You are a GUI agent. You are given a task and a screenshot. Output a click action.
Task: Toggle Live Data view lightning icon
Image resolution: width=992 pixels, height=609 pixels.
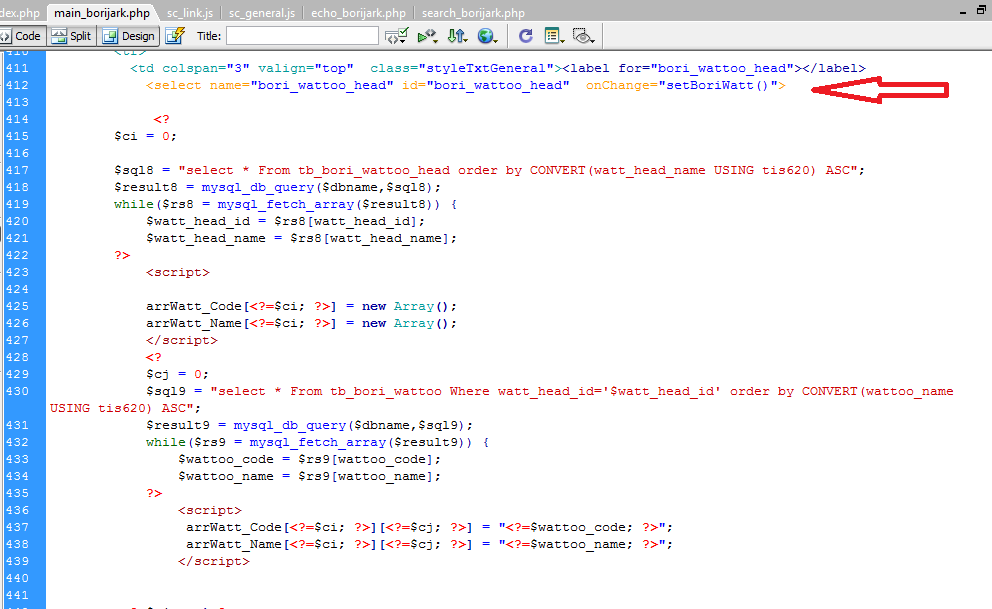(x=175, y=36)
